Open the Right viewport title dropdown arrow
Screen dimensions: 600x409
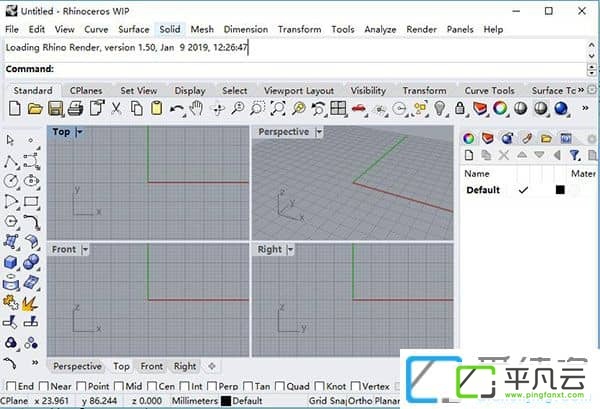[x=290, y=249]
